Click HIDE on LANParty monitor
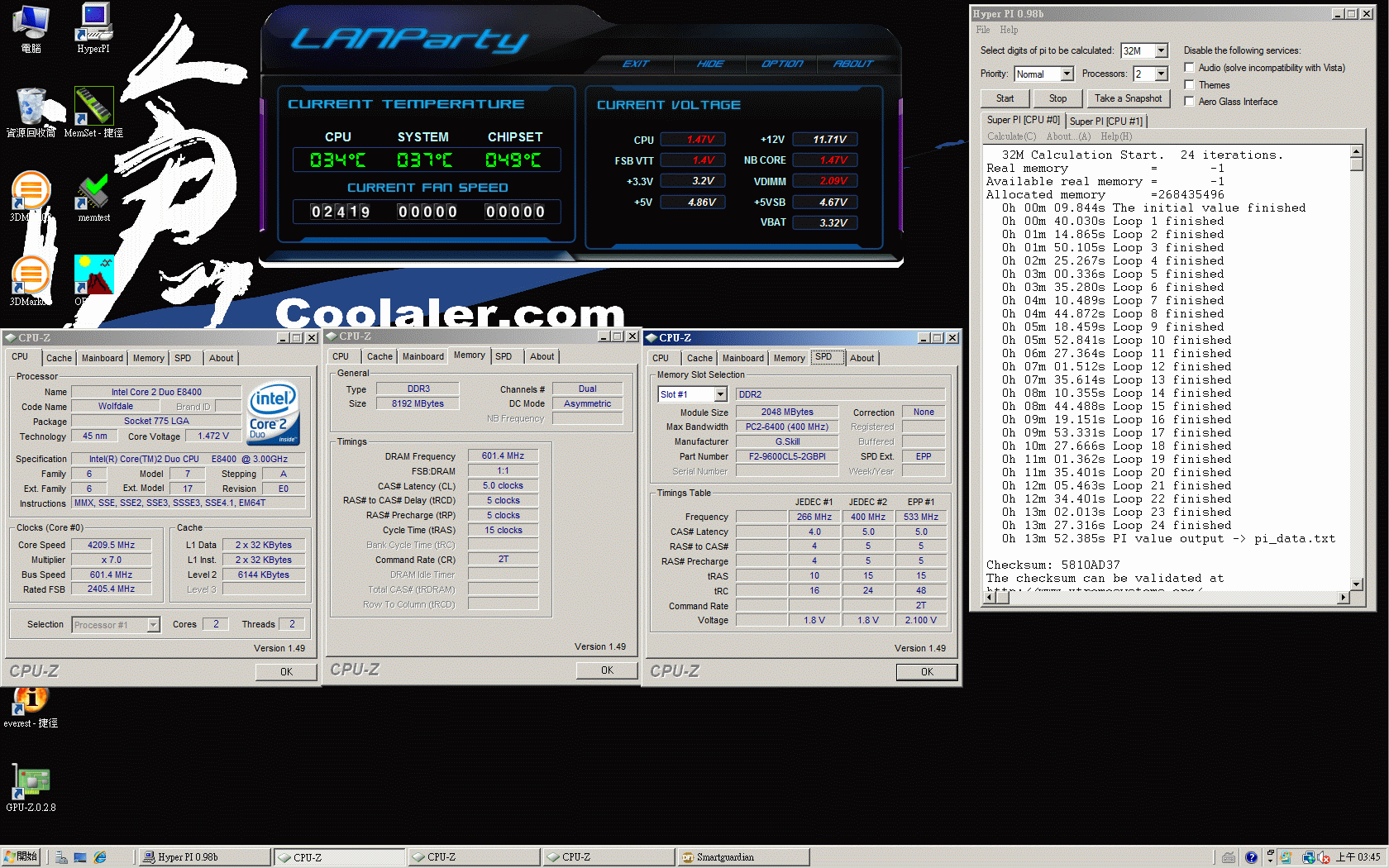 [x=709, y=64]
